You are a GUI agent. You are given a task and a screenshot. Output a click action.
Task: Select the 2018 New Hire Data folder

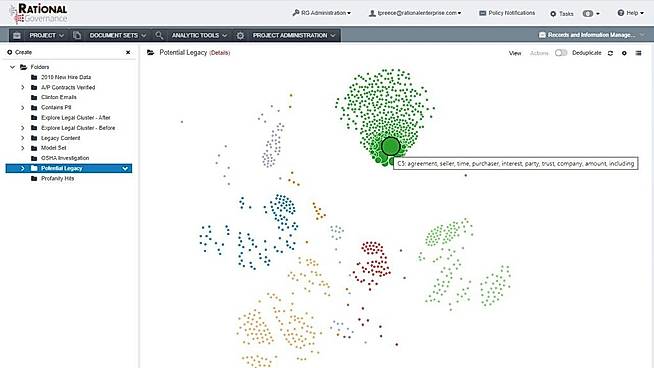[x=66, y=77]
